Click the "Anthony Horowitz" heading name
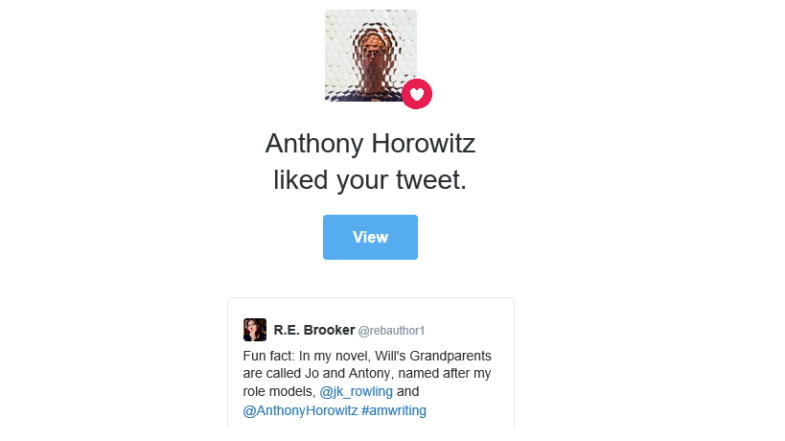785x441 pixels. coord(370,144)
